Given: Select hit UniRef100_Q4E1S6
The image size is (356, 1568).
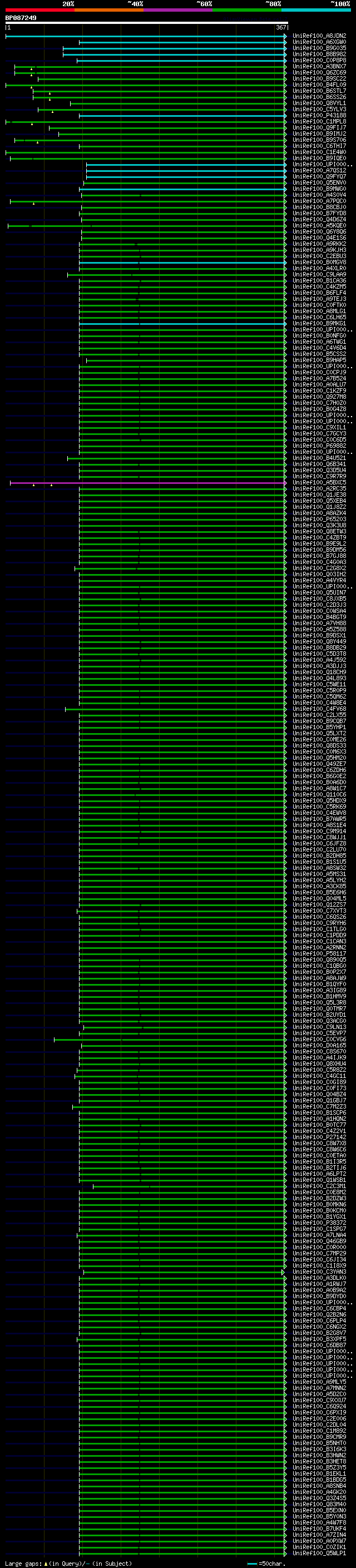Looking at the screenshot, I should pyautogui.click(x=319, y=238).
